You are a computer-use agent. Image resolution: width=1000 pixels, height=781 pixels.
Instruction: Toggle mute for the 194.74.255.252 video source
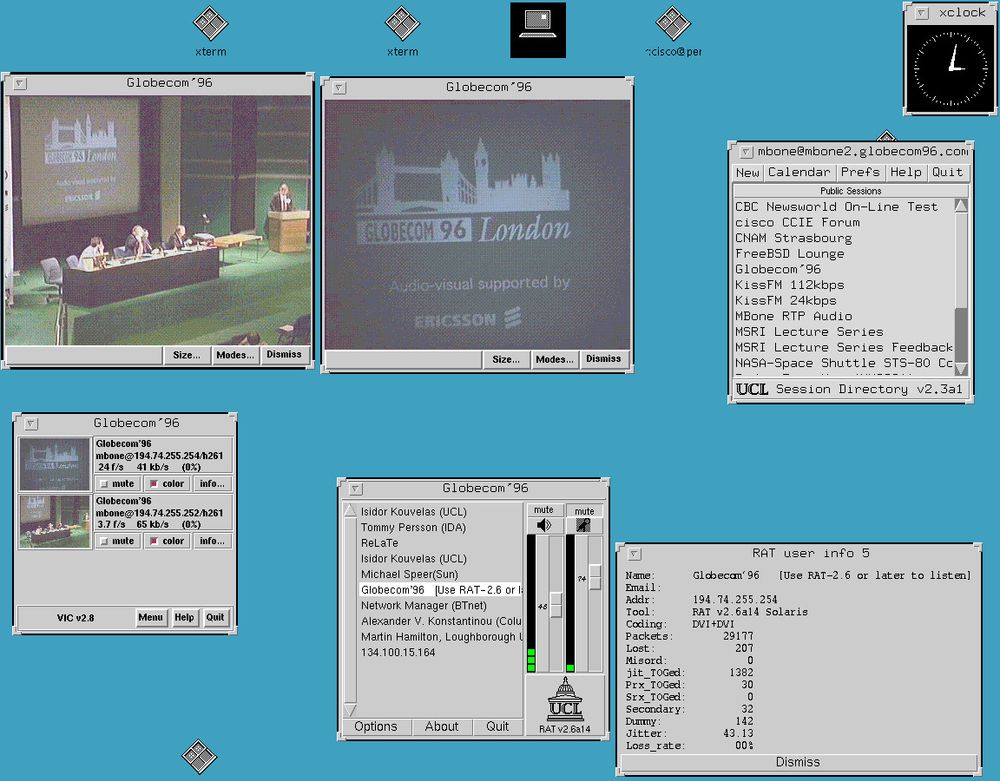[x=118, y=541]
